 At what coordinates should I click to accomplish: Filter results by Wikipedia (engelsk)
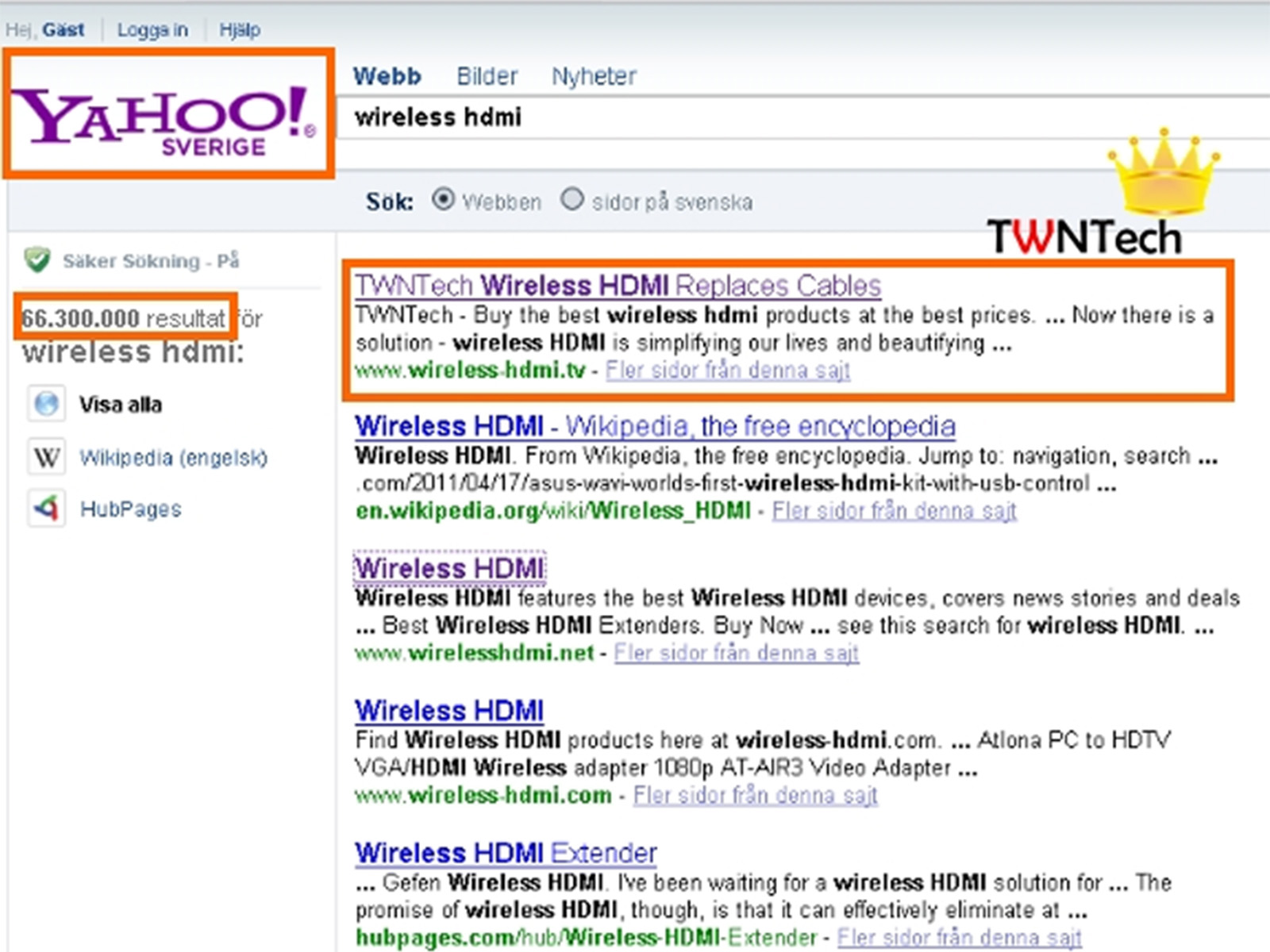[x=173, y=458]
